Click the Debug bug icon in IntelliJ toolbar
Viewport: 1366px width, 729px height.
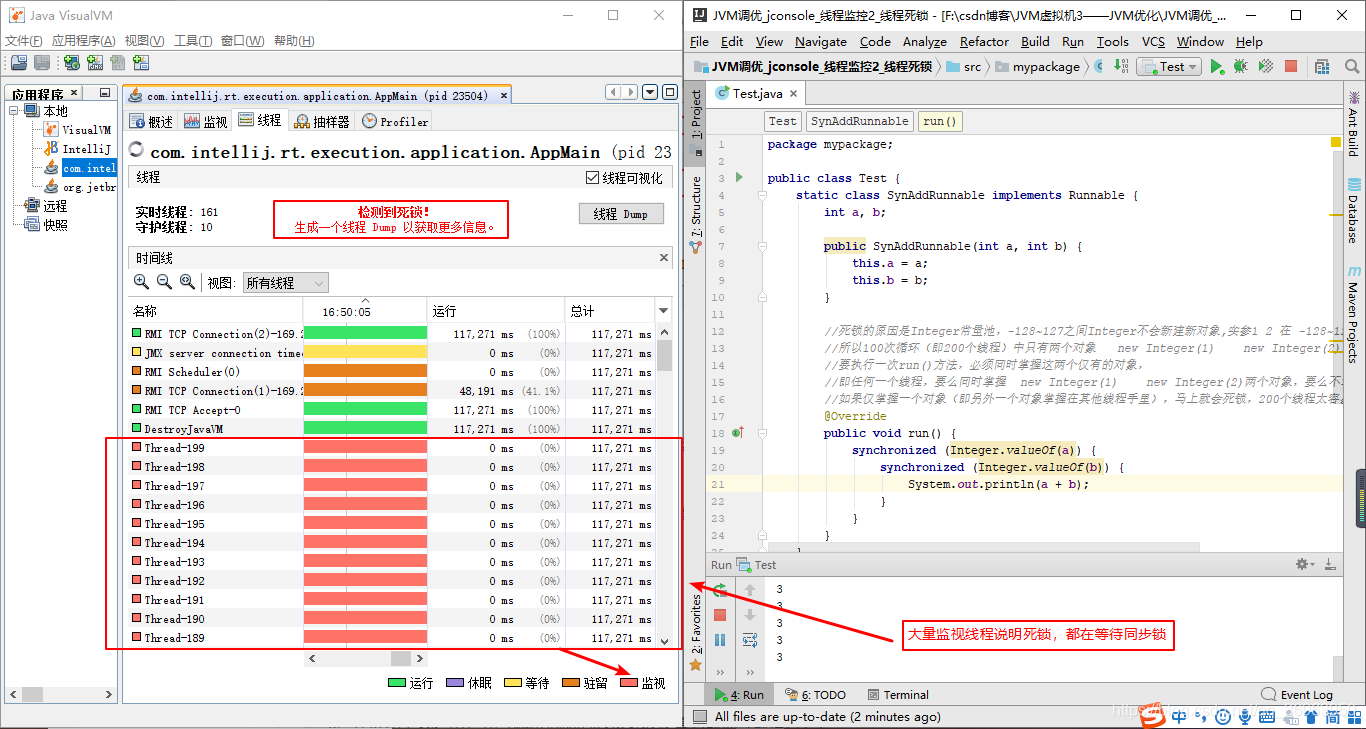[1240, 66]
